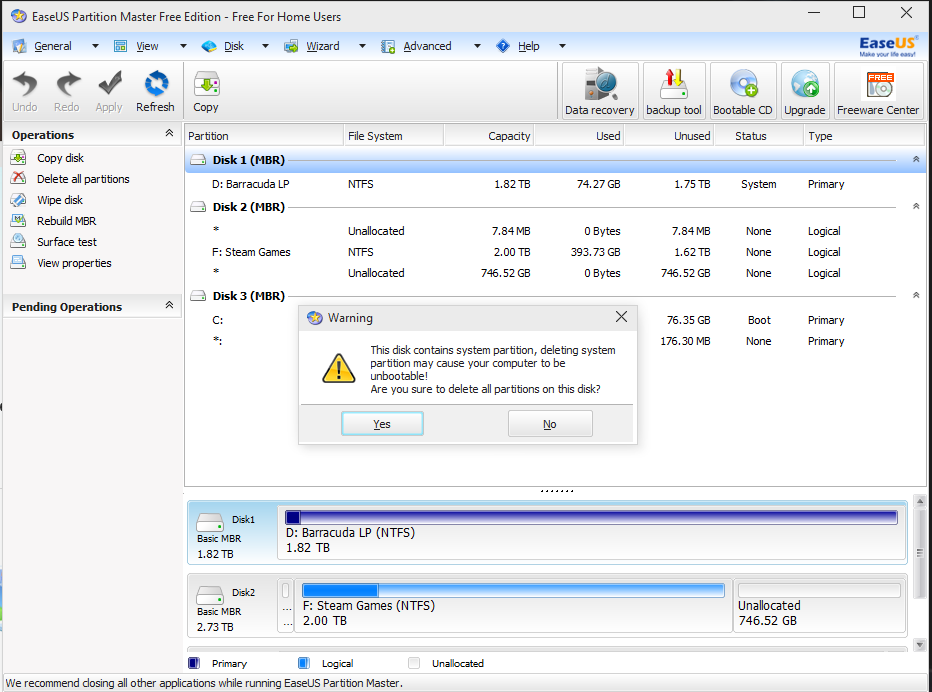Collapse the Pending Operations panel
This screenshot has width=932, height=692.
point(169,305)
